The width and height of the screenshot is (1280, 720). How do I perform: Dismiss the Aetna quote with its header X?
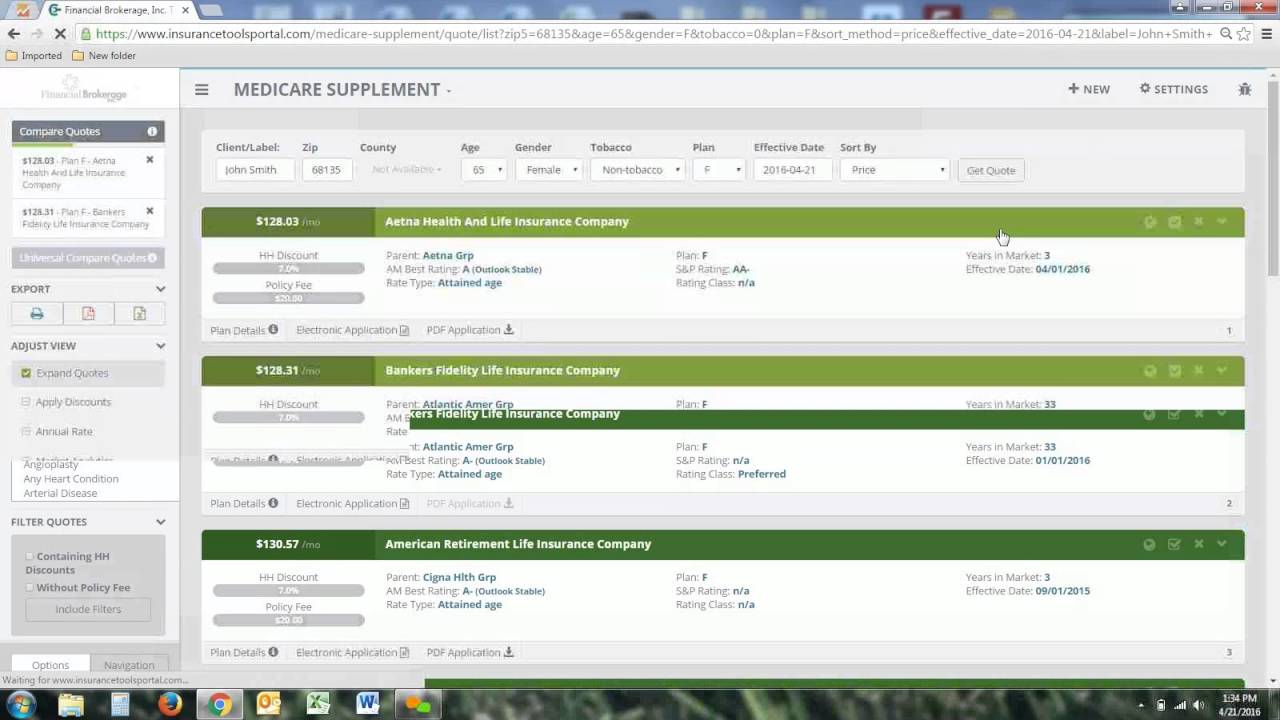point(1198,222)
